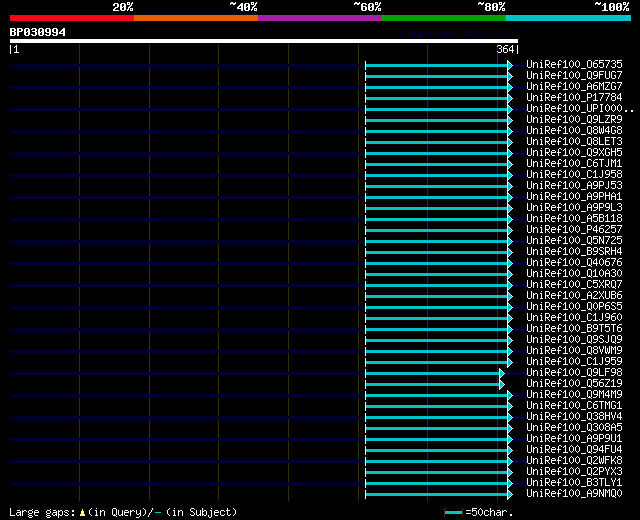This screenshot has height=520, width=640.
Task: Select the UniRef100_A9PJ53 label
Action: (x=574, y=185)
